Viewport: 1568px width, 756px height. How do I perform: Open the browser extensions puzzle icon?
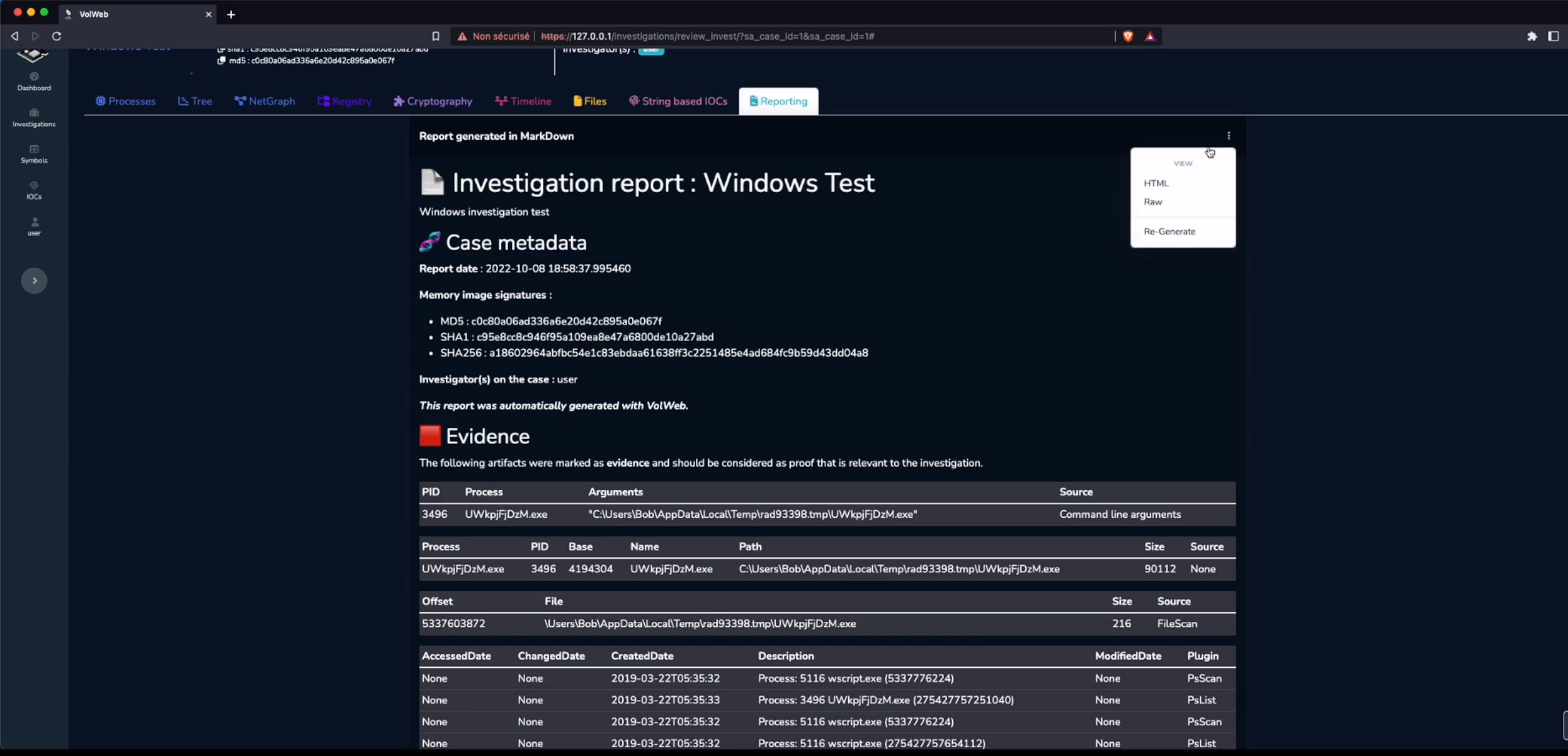(x=1532, y=36)
